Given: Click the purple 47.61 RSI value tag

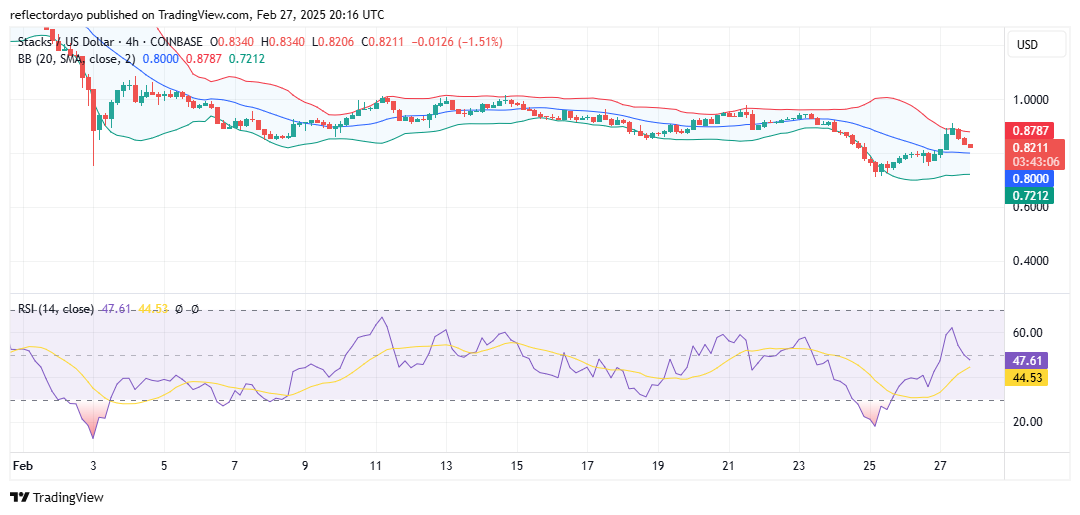Looking at the screenshot, I should click(x=1026, y=361).
